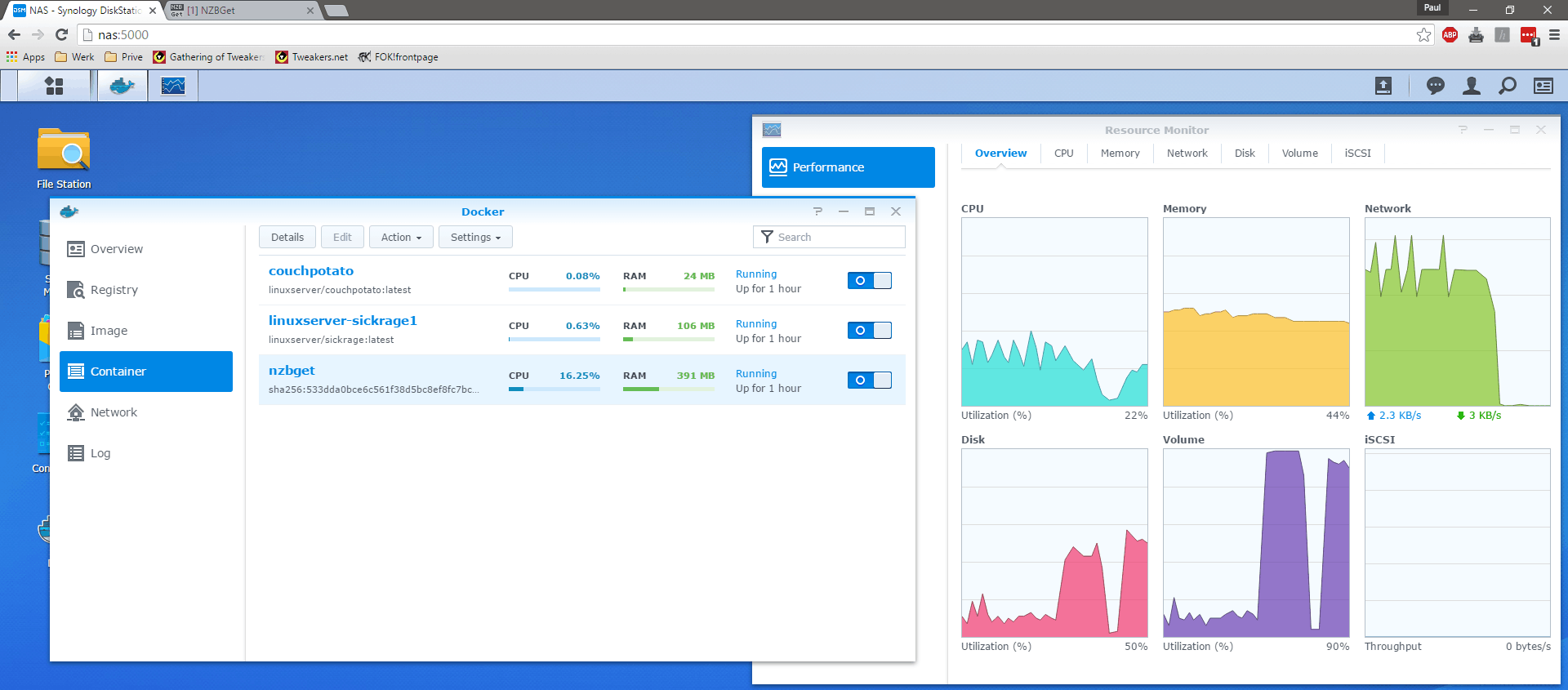
Task: Click the Resource Monitor title bar graph icon
Action: [772, 130]
